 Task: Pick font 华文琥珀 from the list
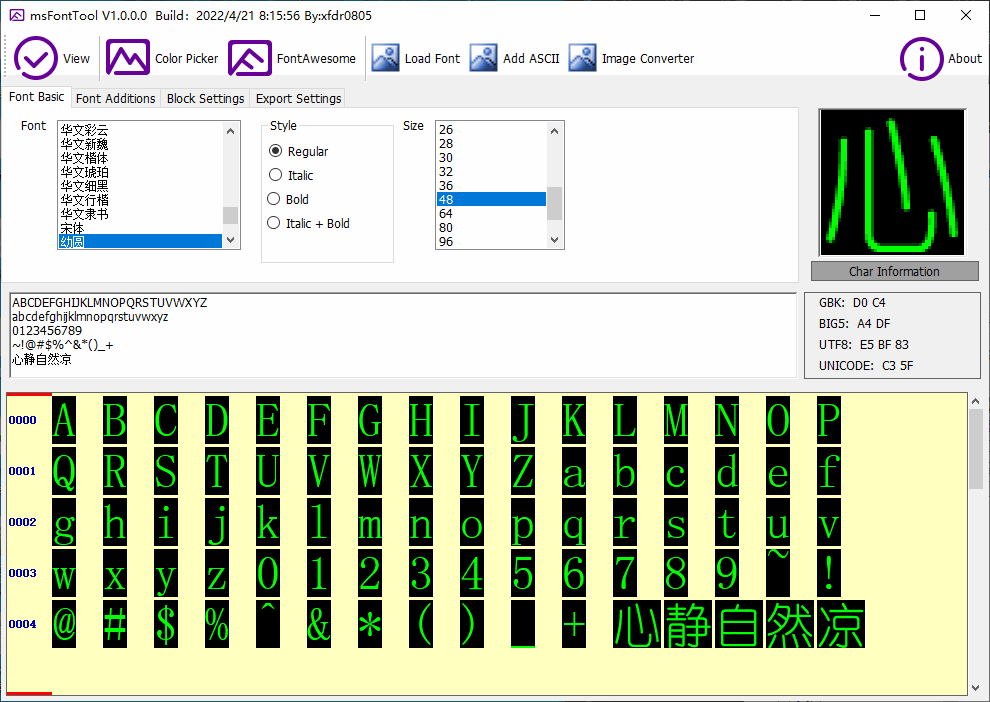pos(140,172)
